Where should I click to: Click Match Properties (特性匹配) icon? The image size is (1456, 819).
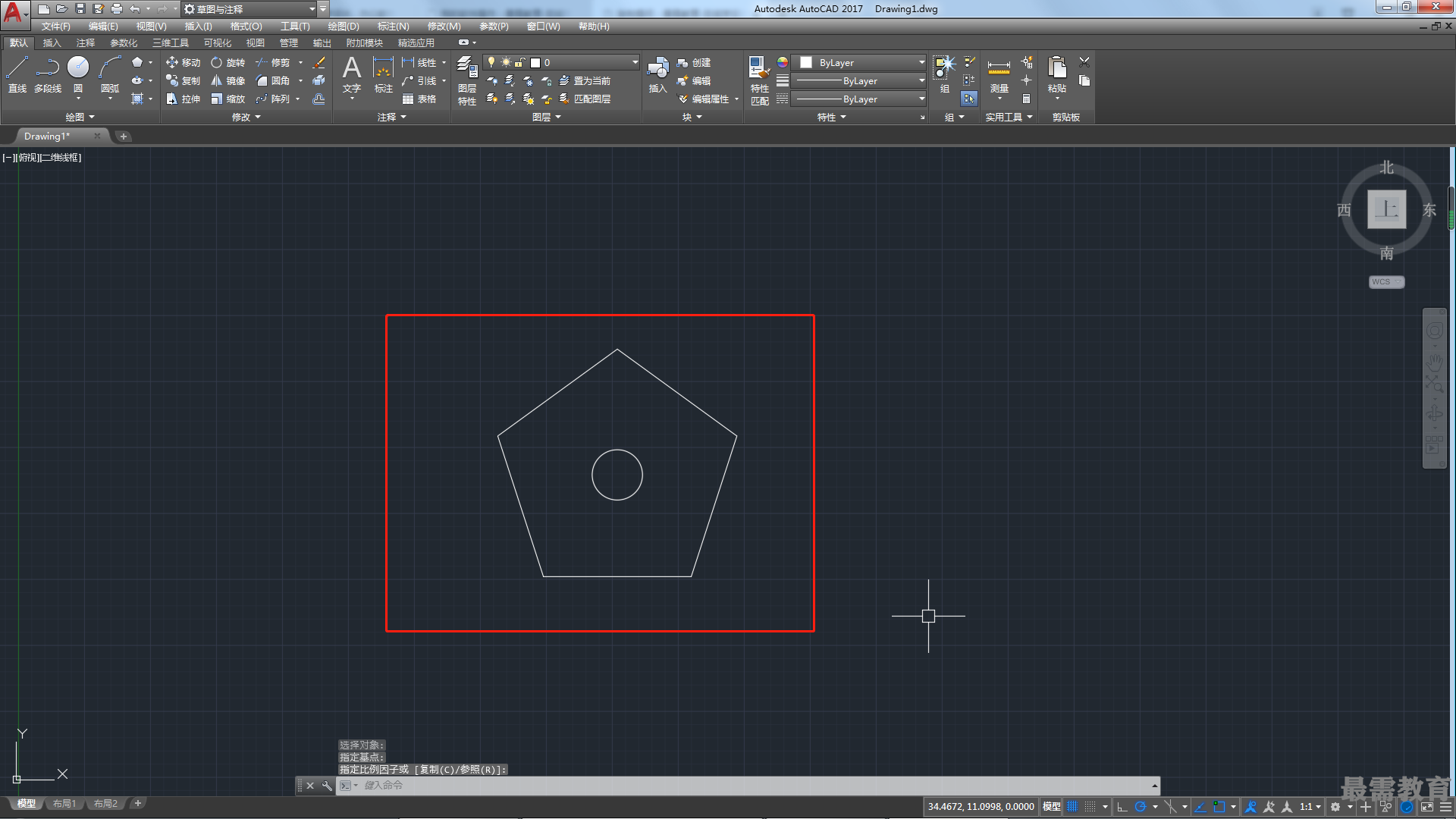(x=760, y=80)
